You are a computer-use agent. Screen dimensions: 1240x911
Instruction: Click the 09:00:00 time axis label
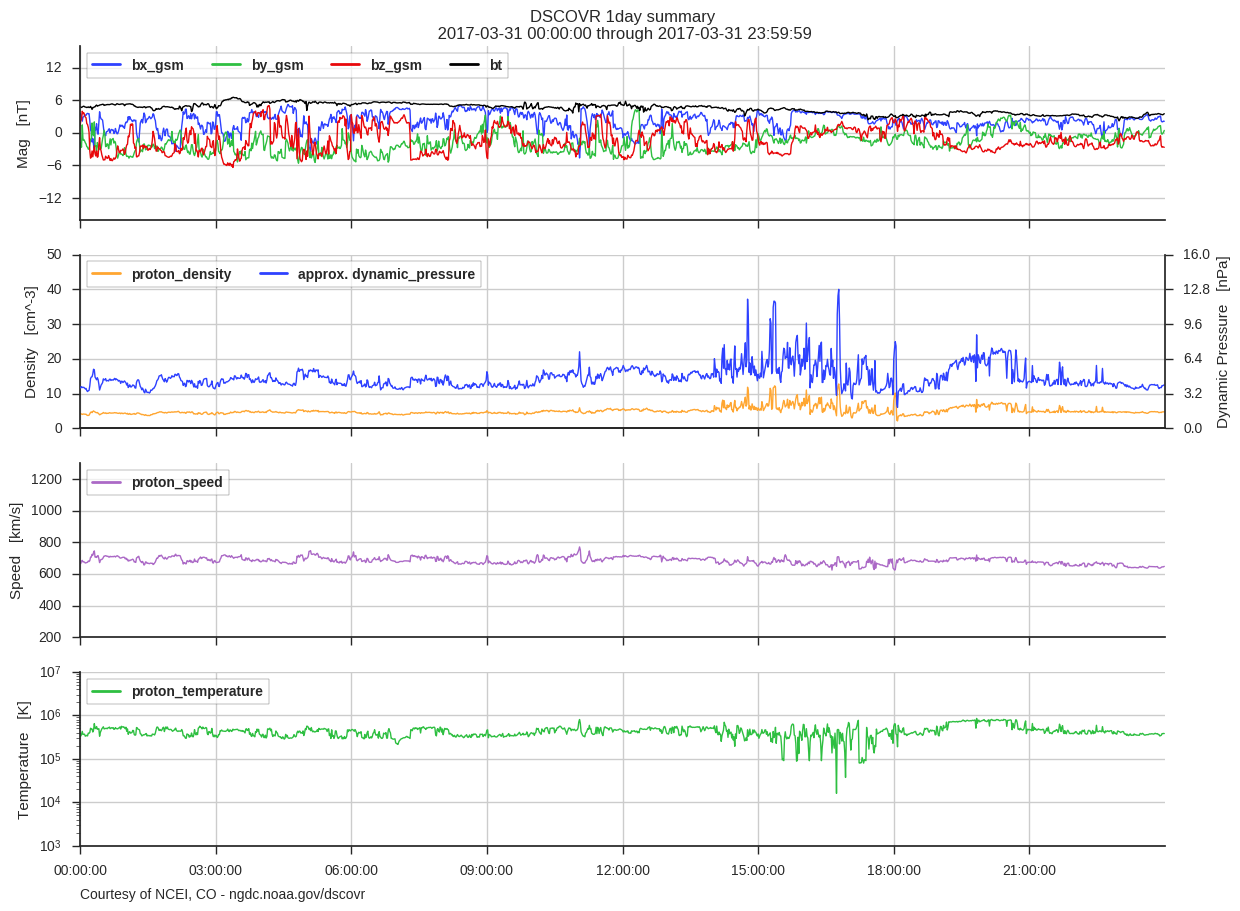(x=487, y=870)
